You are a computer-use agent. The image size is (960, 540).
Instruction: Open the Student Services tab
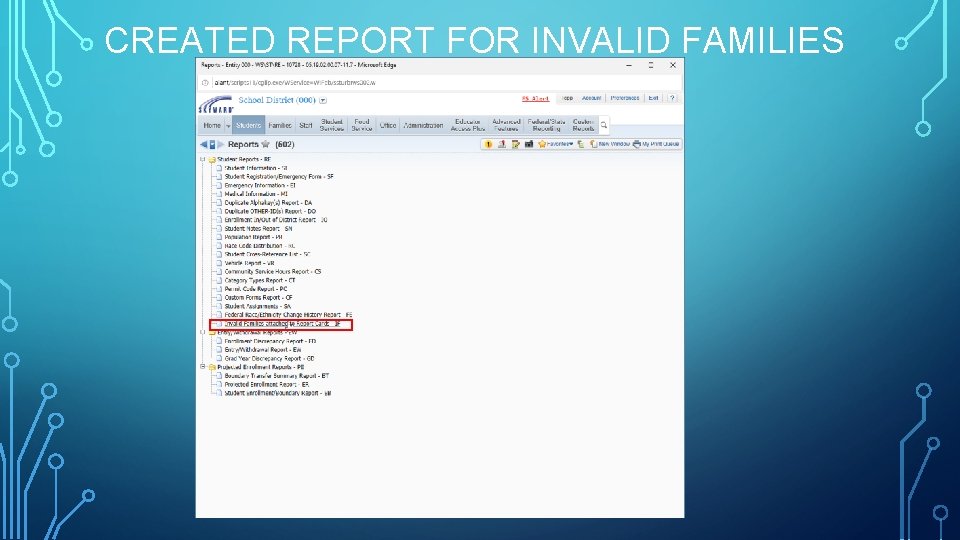pos(332,125)
